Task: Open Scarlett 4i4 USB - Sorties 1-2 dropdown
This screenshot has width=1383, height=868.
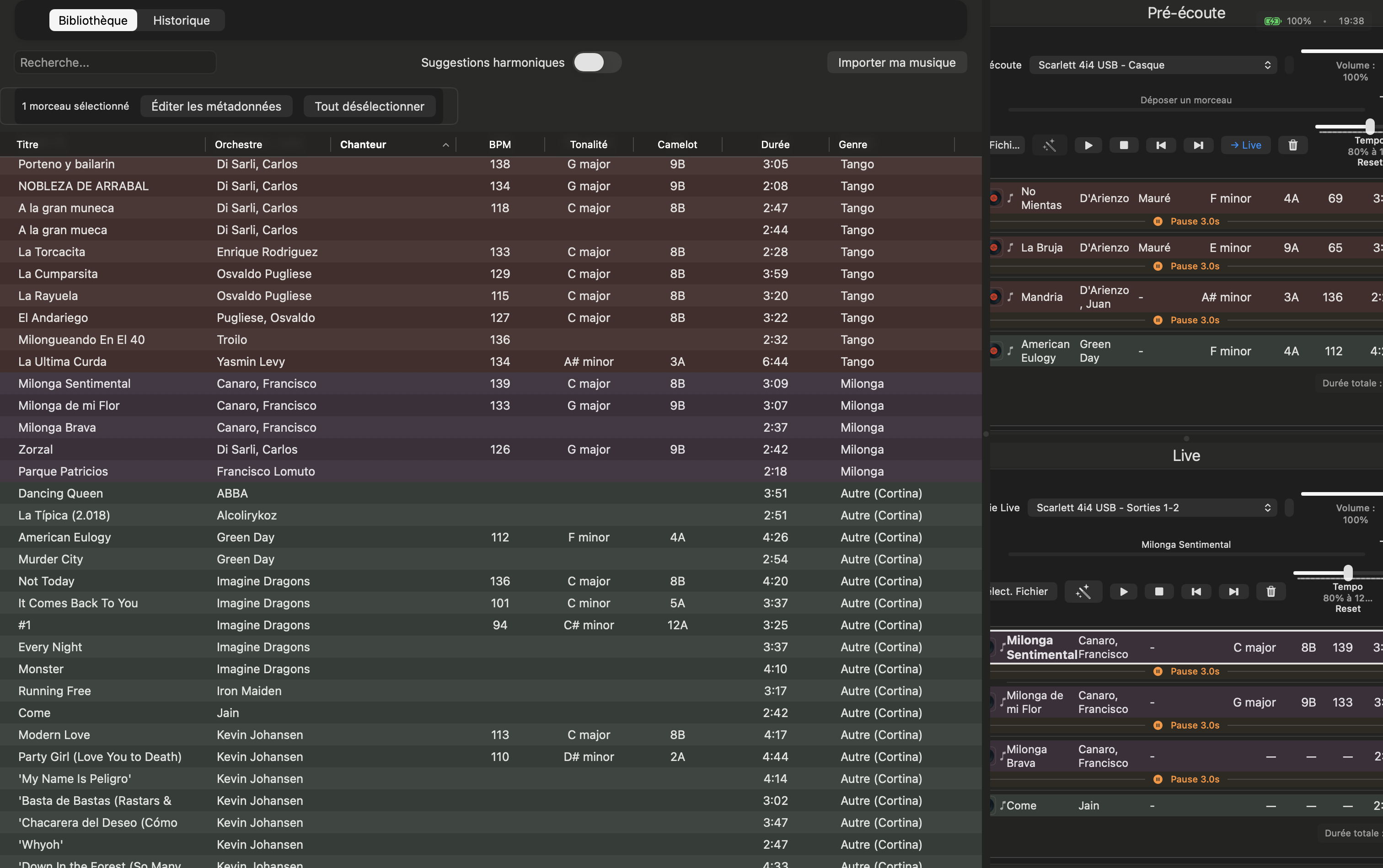Action: point(1152,508)
